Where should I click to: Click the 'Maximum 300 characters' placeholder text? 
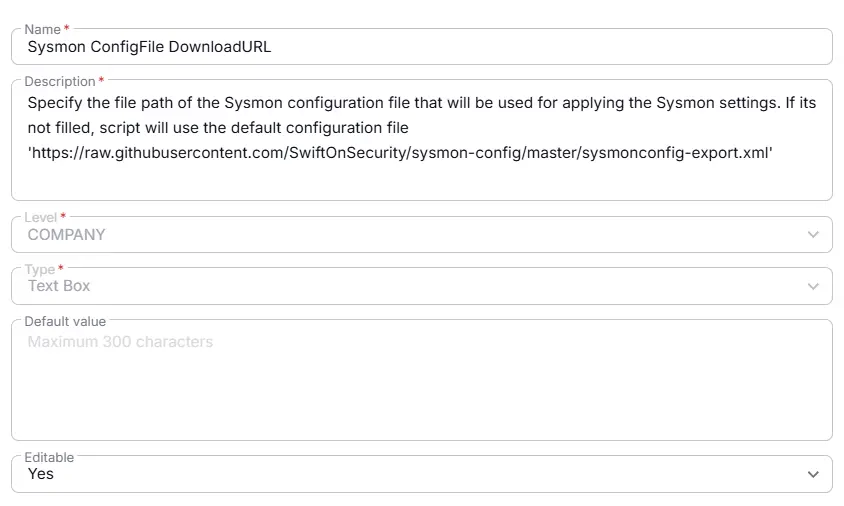tap(120, 342)
